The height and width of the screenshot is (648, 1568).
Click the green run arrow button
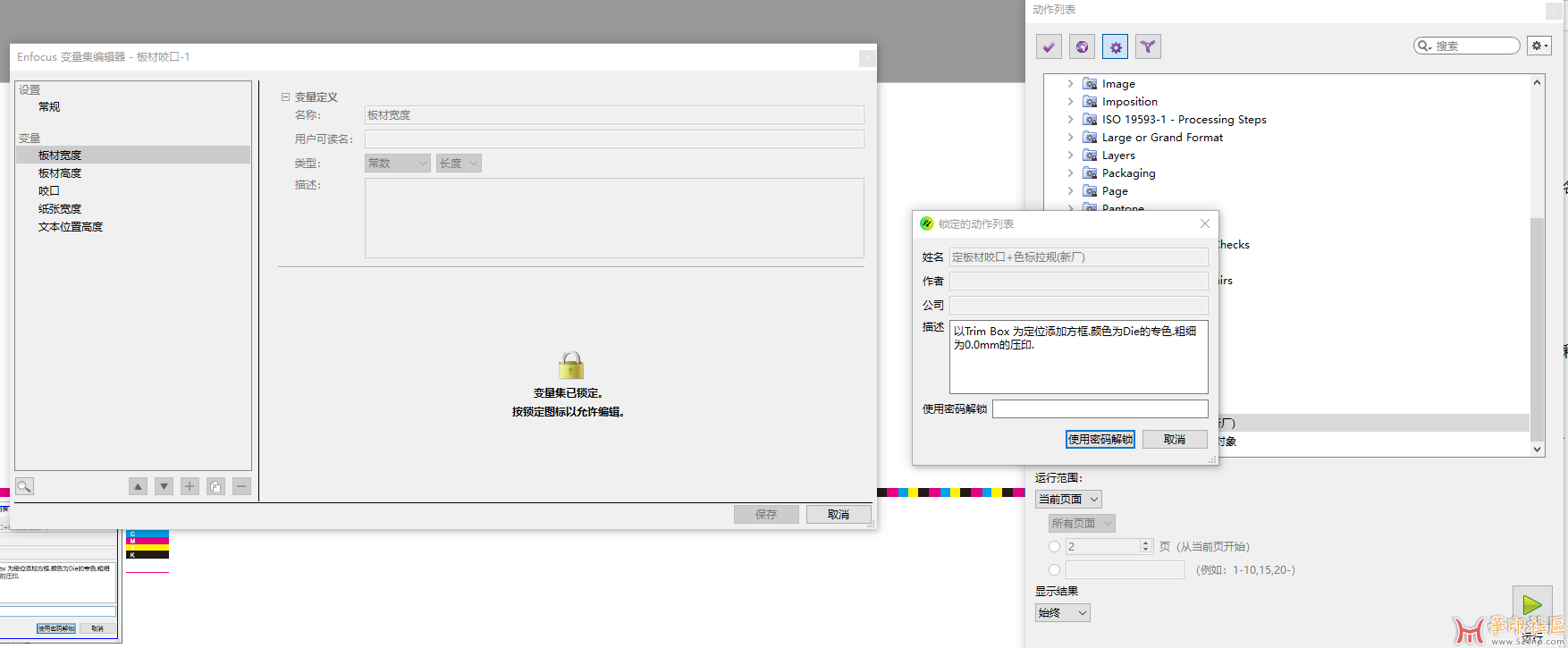click(x=1531, y=605)
